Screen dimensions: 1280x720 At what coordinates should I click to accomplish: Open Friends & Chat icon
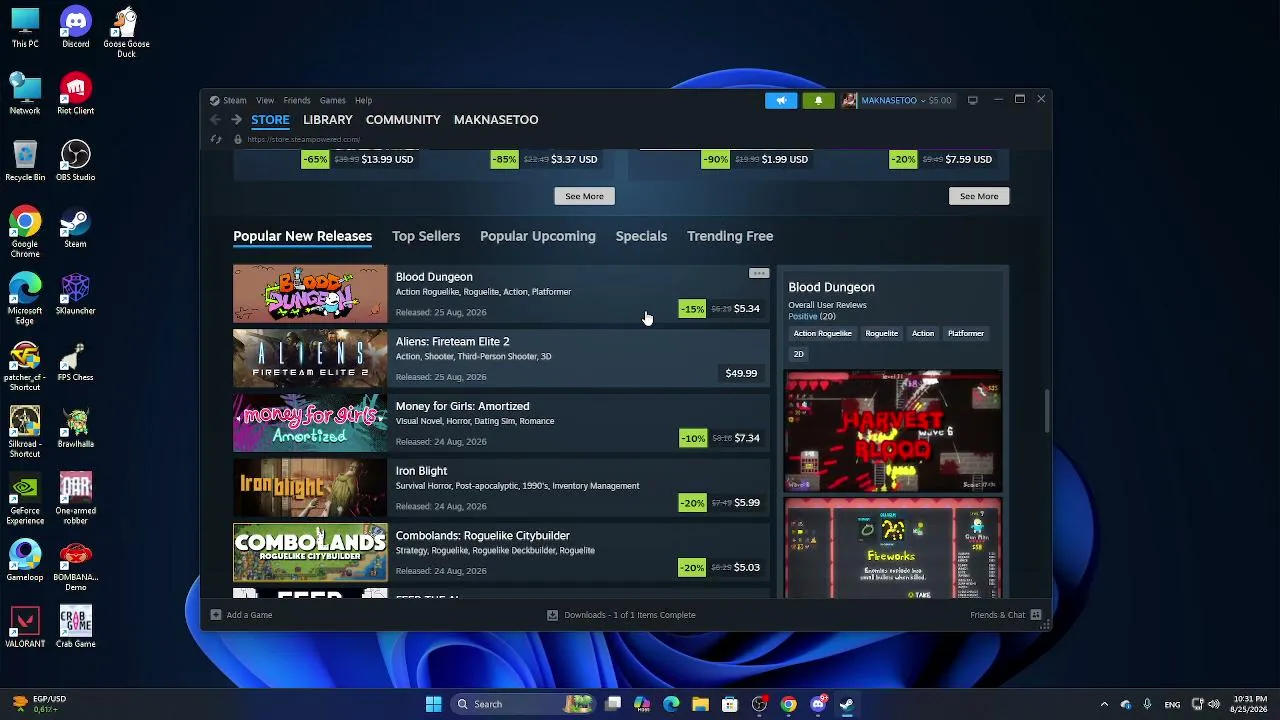click(x=1036, y=615)
